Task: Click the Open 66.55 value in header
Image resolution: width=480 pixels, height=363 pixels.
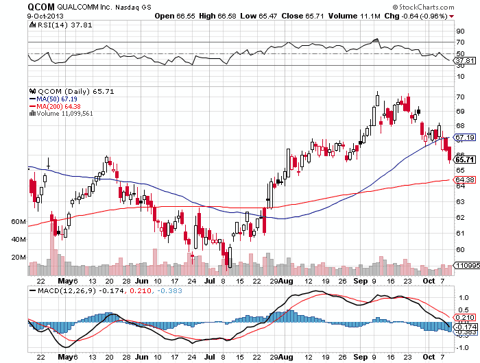Action: coord(175,16)
